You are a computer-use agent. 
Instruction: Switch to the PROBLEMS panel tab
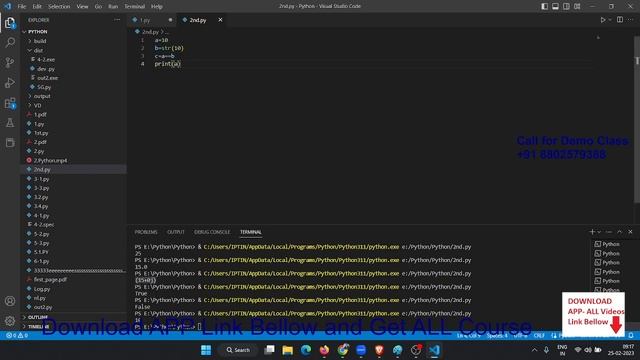146,232
